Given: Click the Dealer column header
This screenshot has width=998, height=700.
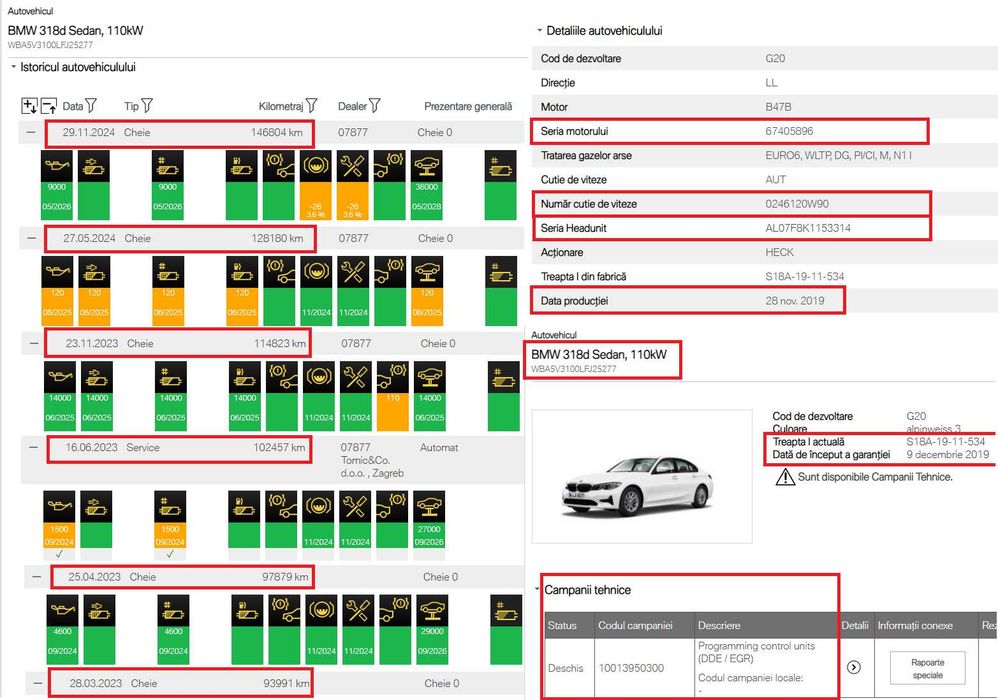Looking at the screenshot, I should (x=352, y=106).
